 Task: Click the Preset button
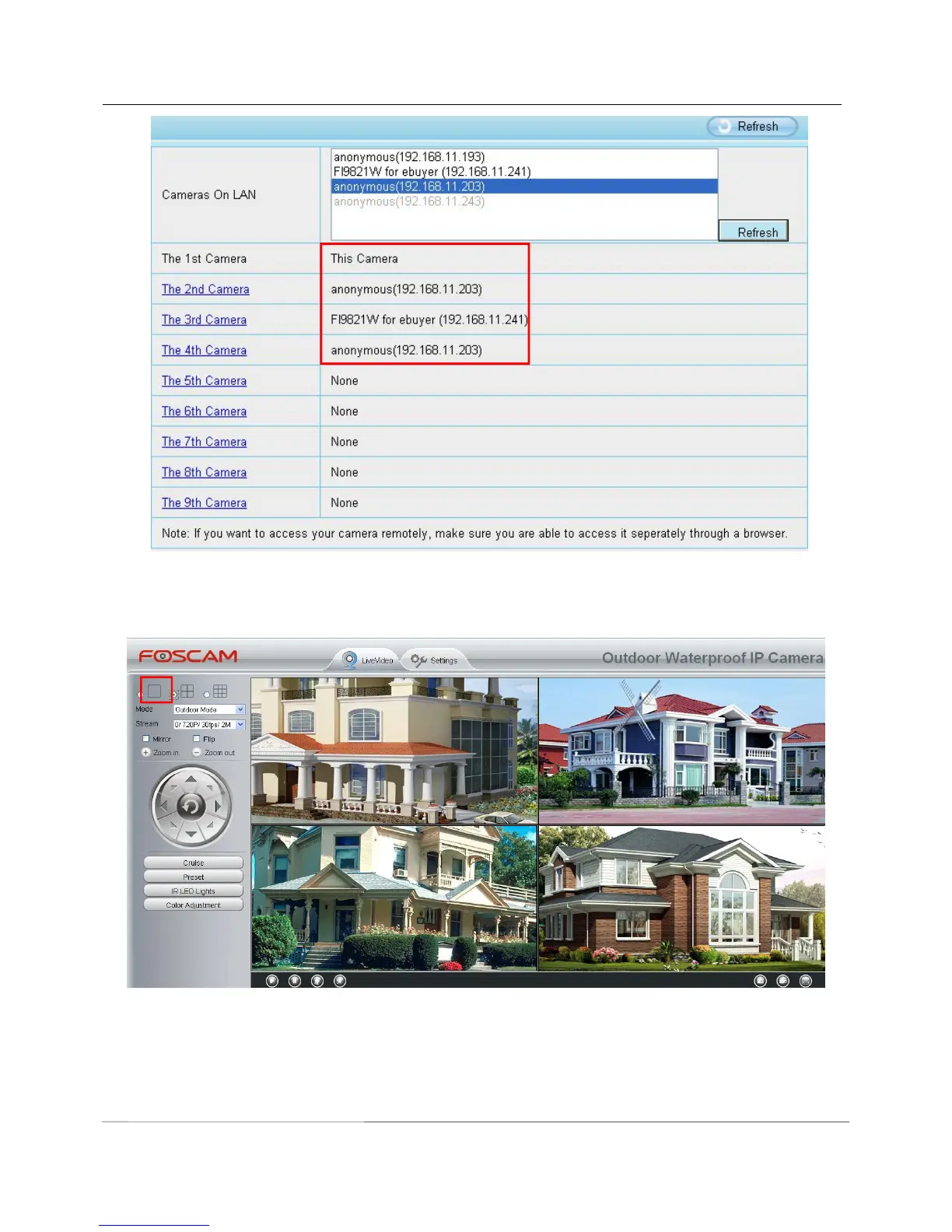pos(194,877)
